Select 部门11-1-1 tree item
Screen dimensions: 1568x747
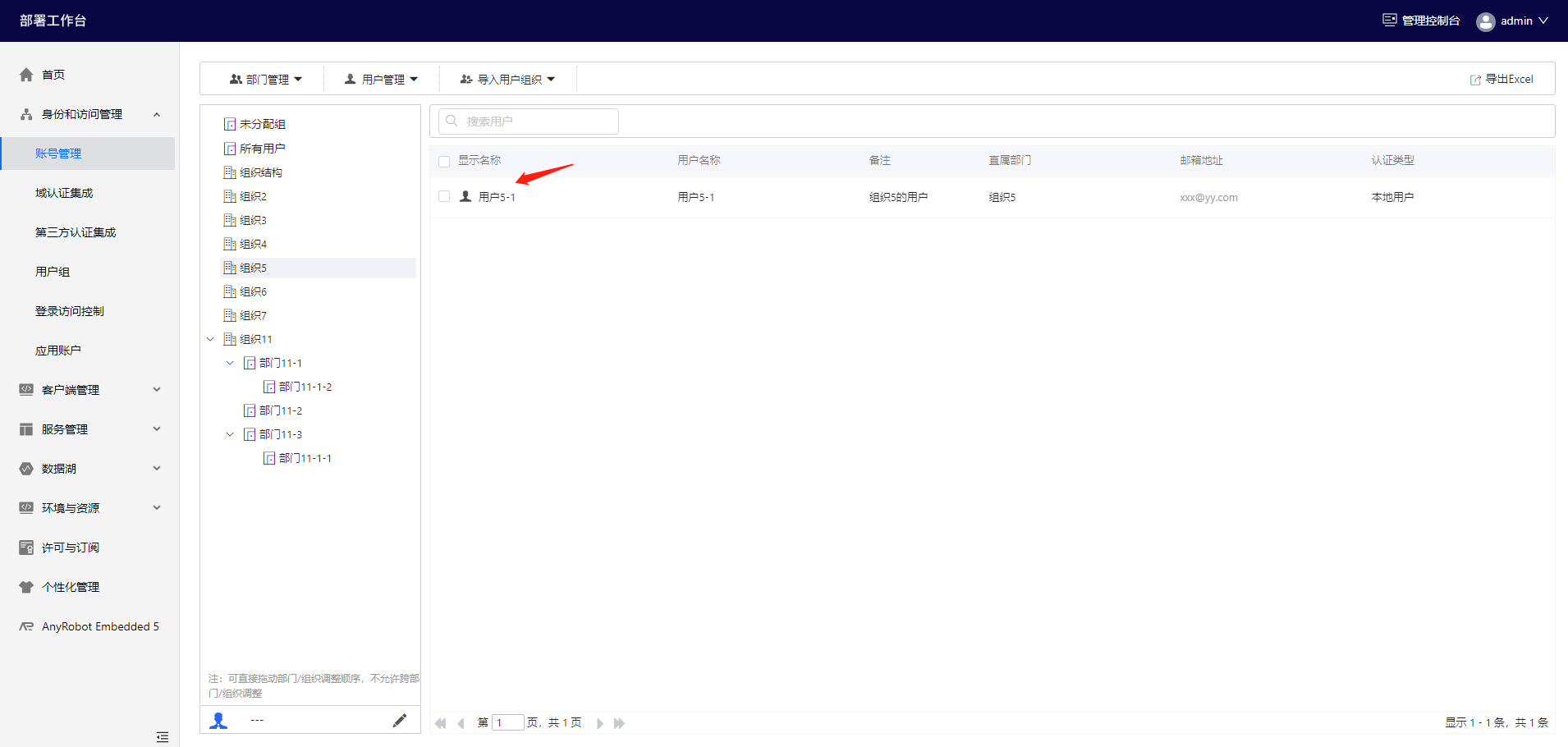click(x=305, y=458)
